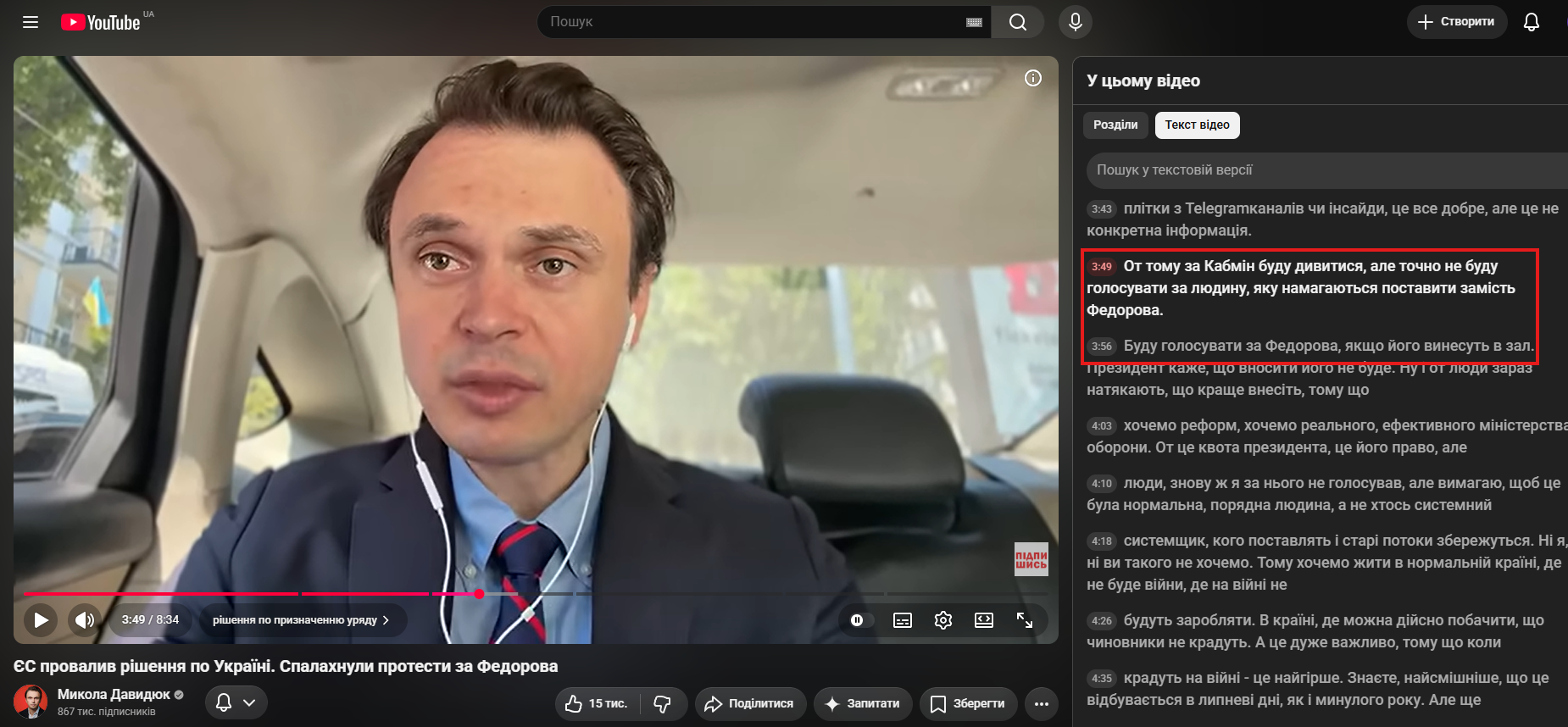The image size is (1568, 727).
Task: Open the notifications bell
Action: click(x=1531, y=22)
